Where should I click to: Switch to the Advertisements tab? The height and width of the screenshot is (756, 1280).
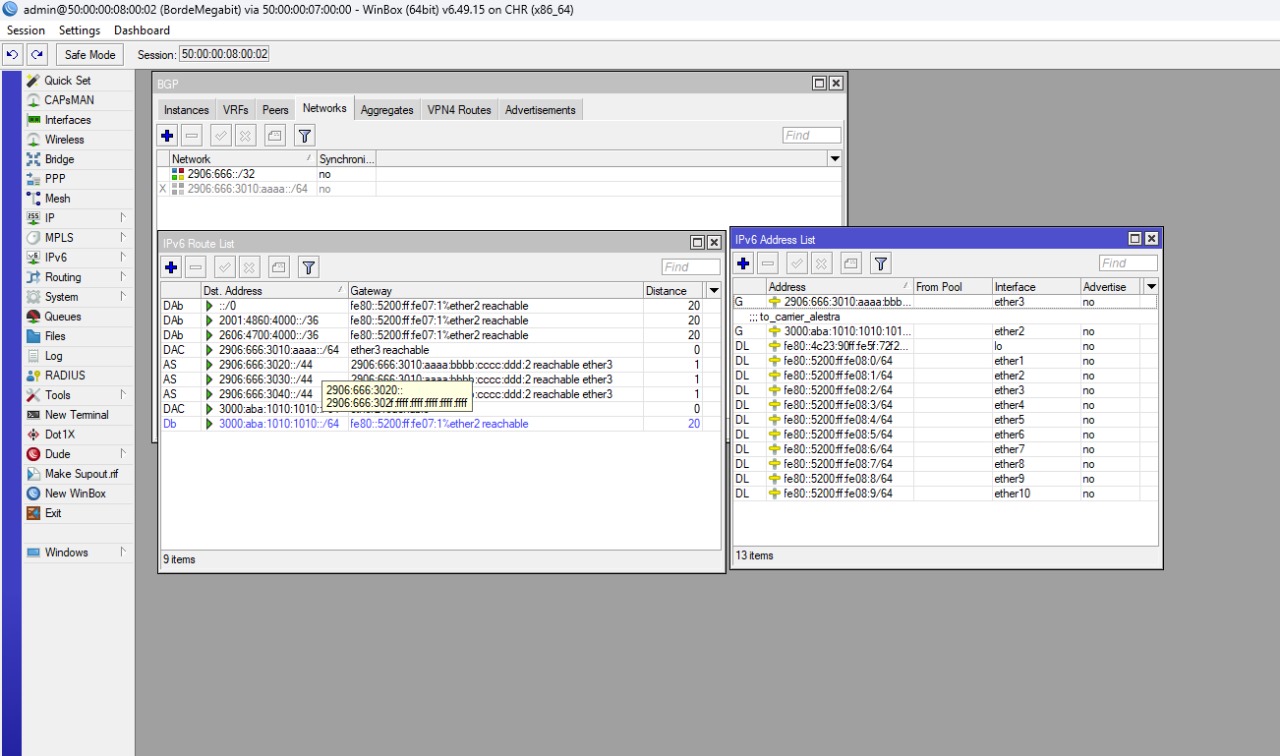point(540,110)
